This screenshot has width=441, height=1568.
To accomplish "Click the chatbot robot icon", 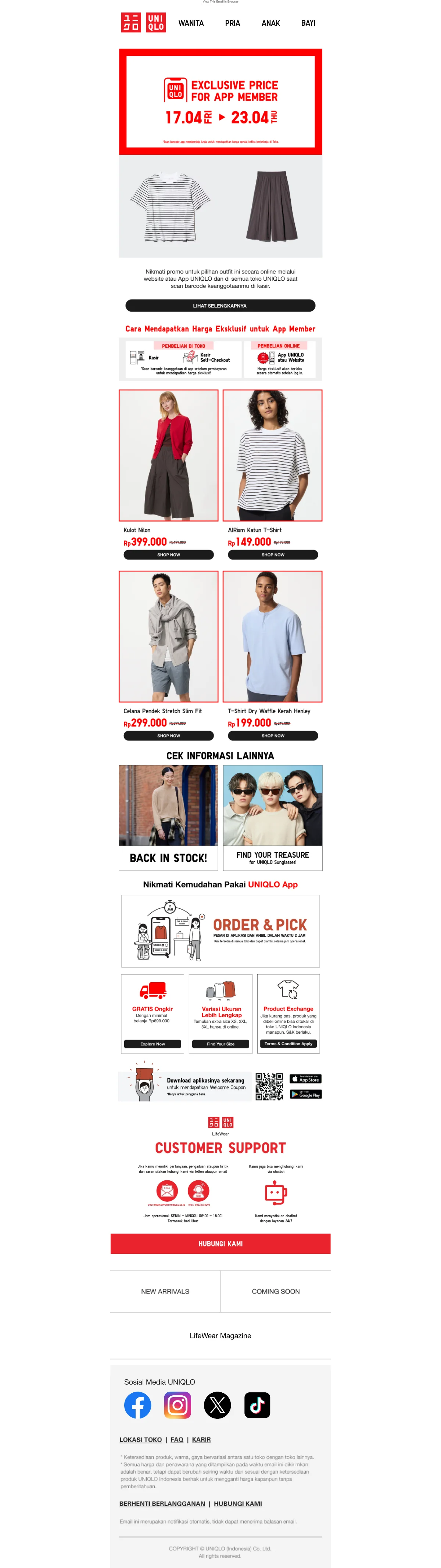I will (x=275, y=1193).
